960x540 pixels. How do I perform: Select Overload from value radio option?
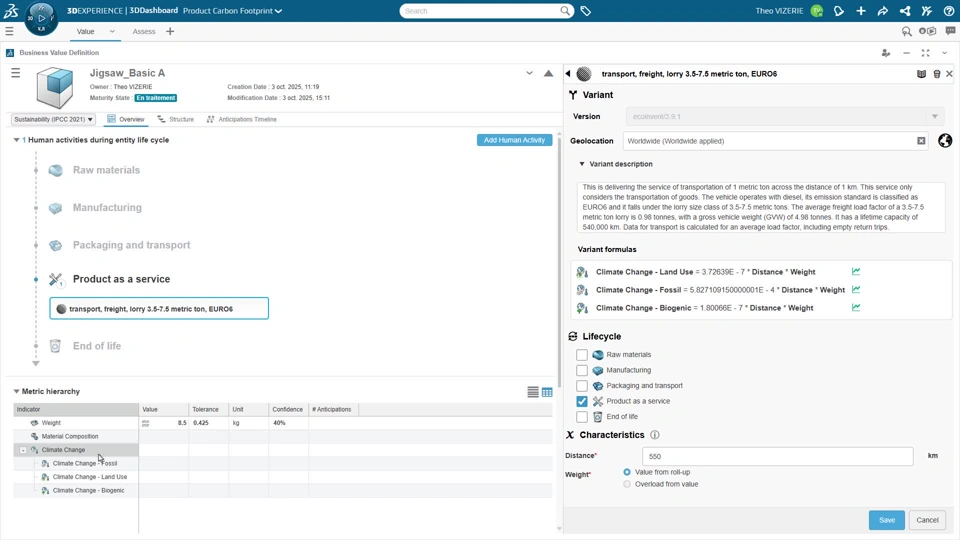pos(627,484)
